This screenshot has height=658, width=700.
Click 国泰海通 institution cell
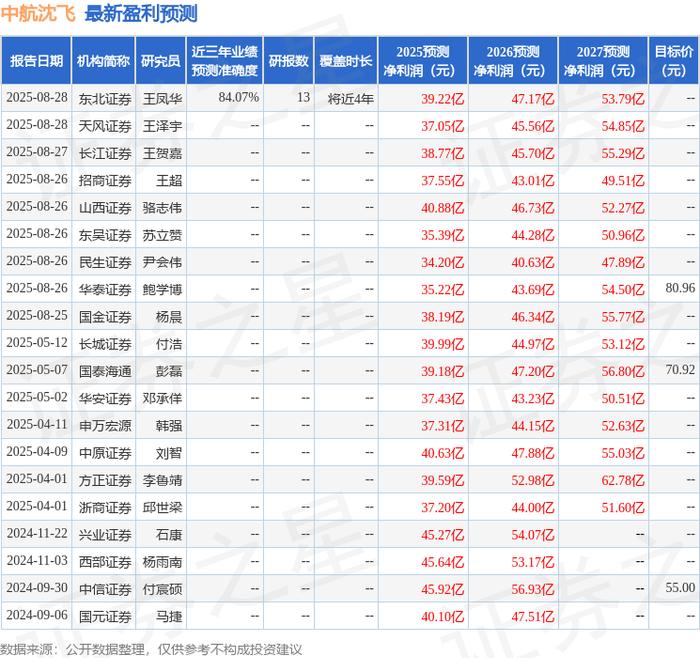(x=105, y=371)
